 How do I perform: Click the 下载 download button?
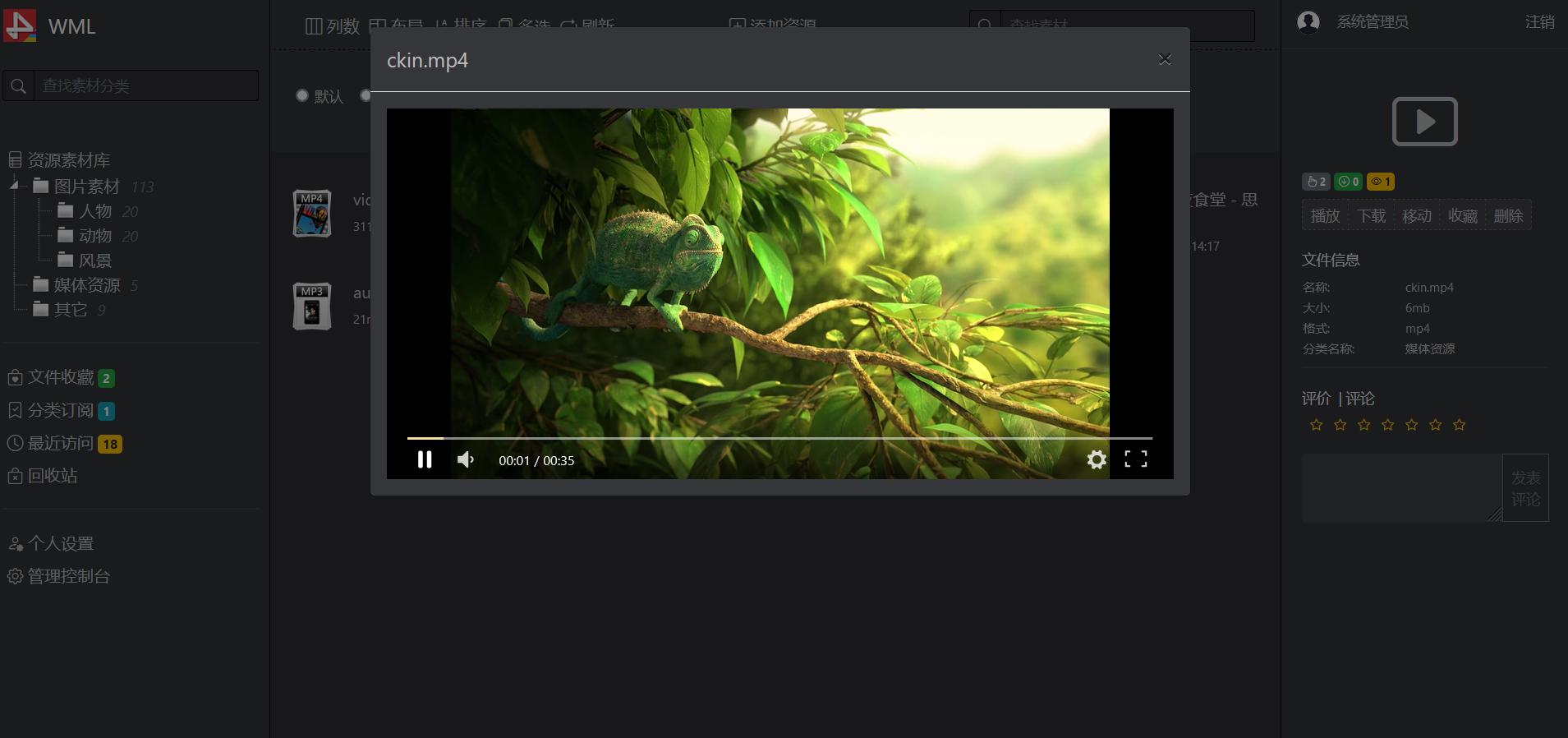1371,215
